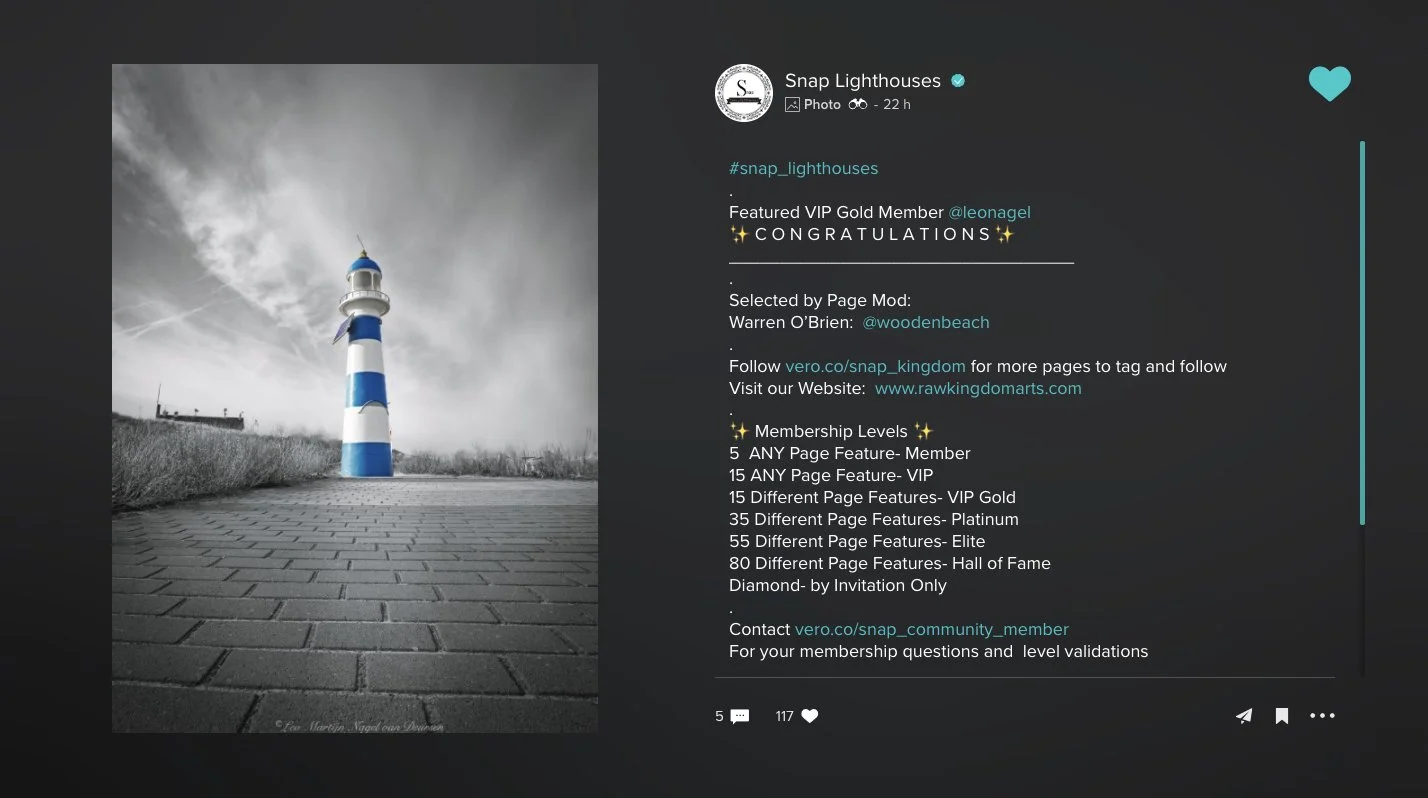The image size is (1428, 798).
Task: Open @leonagel profile mention
Action: point(989,212)
